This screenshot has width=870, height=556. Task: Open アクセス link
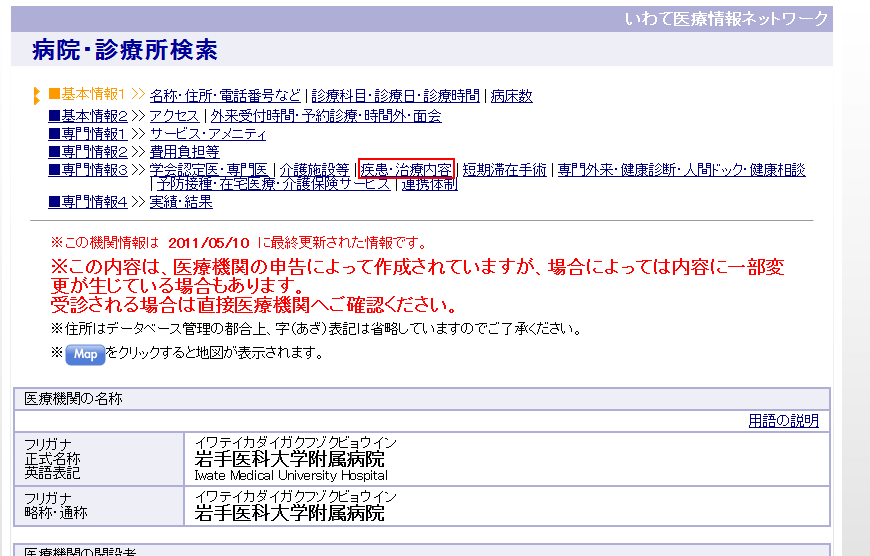[x=174, y=115]
